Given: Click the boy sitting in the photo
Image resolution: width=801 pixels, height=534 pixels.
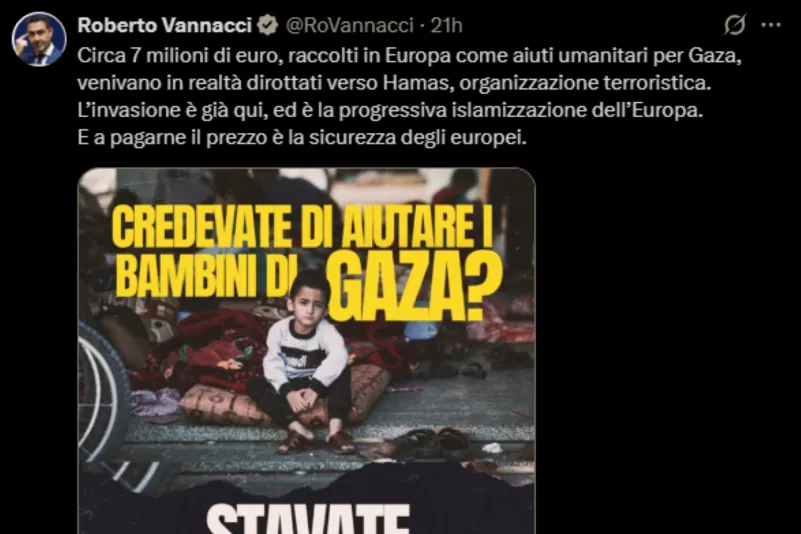Looking at the screenshot, I should point(306,362).
